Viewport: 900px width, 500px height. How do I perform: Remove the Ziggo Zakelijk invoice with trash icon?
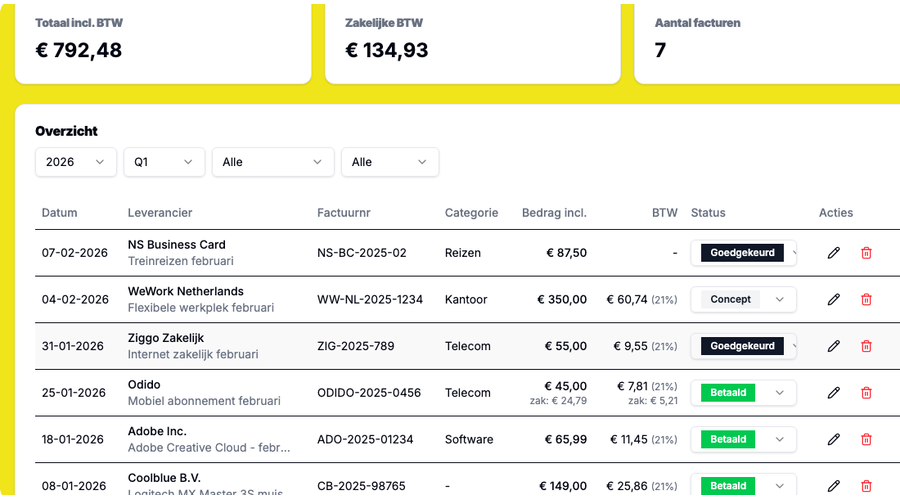click(x=866, y=346)
